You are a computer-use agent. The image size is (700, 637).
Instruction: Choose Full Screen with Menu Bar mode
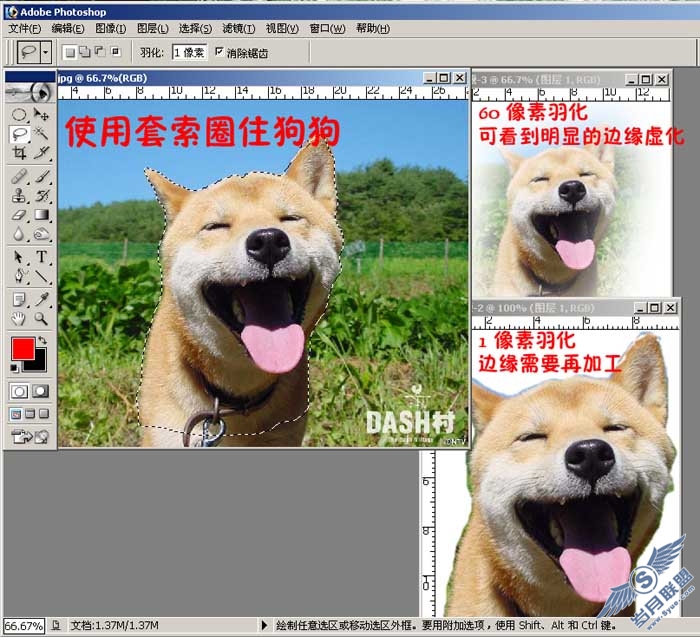(x=30, y=414)
